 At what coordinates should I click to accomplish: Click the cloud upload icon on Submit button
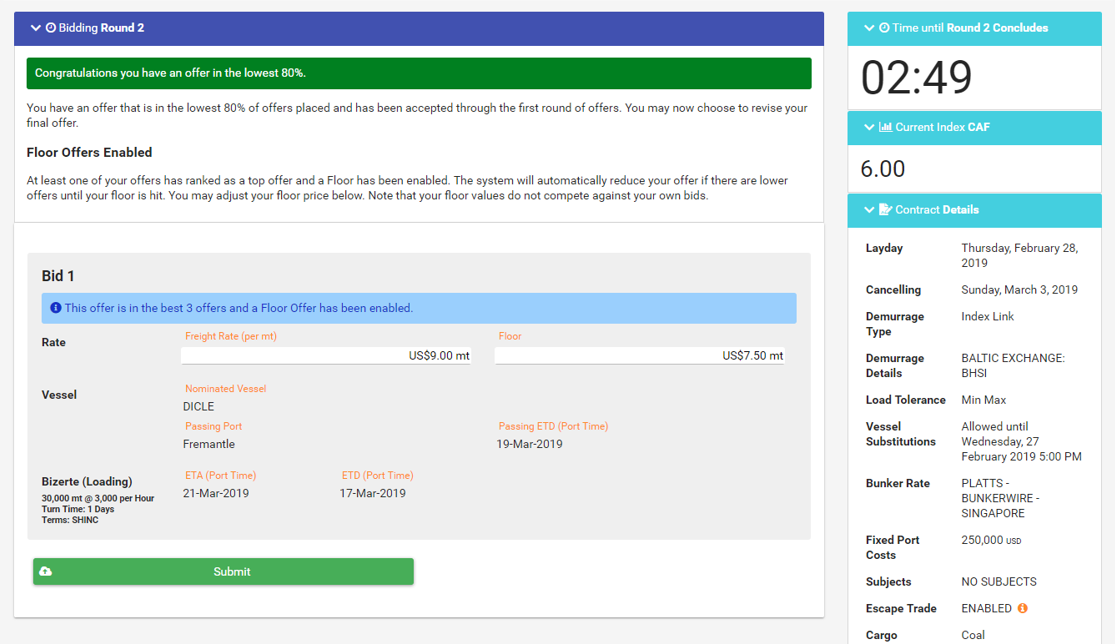click(45, 572)
